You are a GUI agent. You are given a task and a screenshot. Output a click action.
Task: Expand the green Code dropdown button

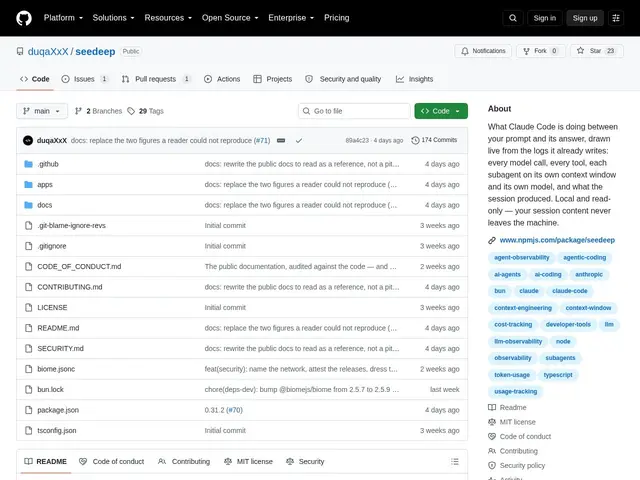pyautogui.click(x=441, y=111)
